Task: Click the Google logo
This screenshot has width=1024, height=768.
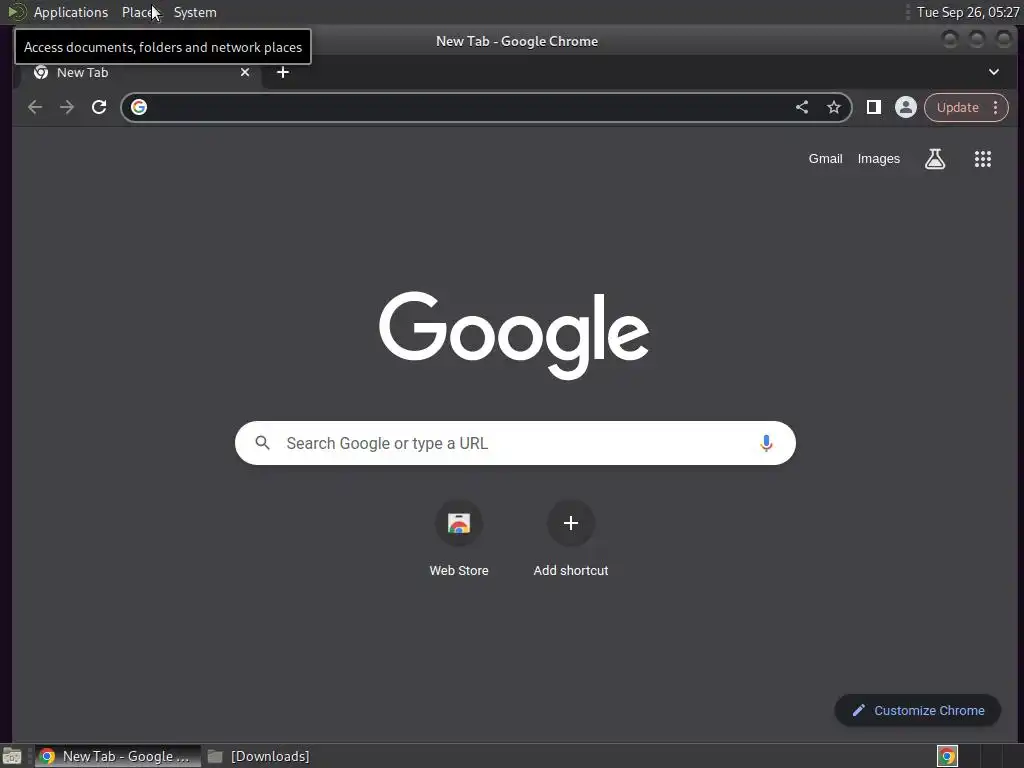Action: tap(514, 335)
